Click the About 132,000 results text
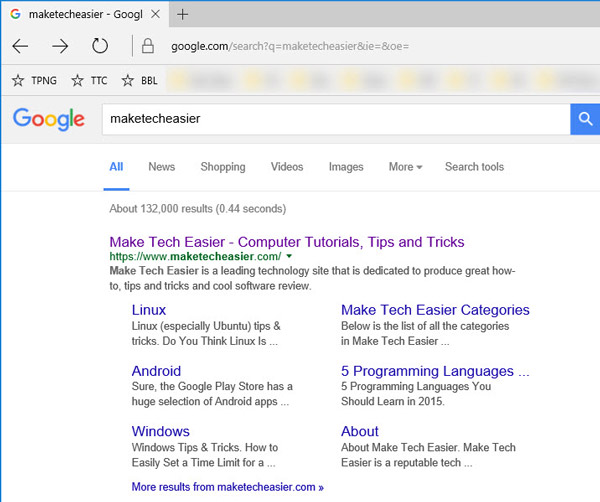 click(198, 209)
